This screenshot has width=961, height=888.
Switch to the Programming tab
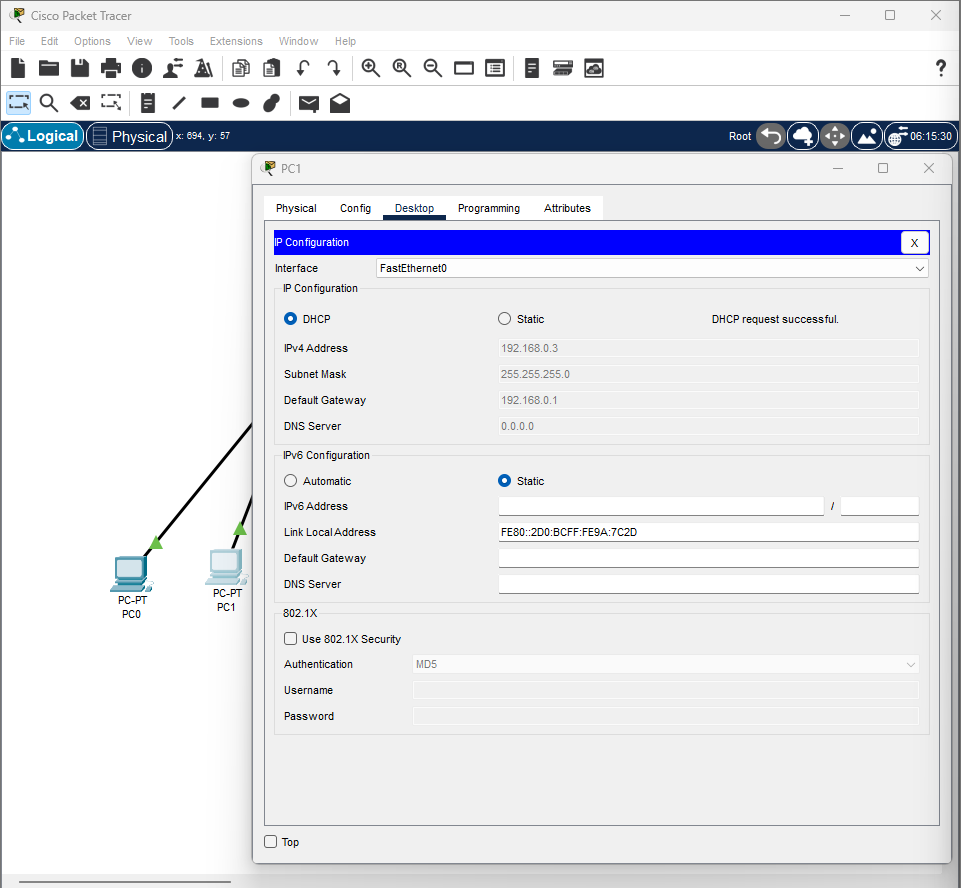click(x=488, y=208)
